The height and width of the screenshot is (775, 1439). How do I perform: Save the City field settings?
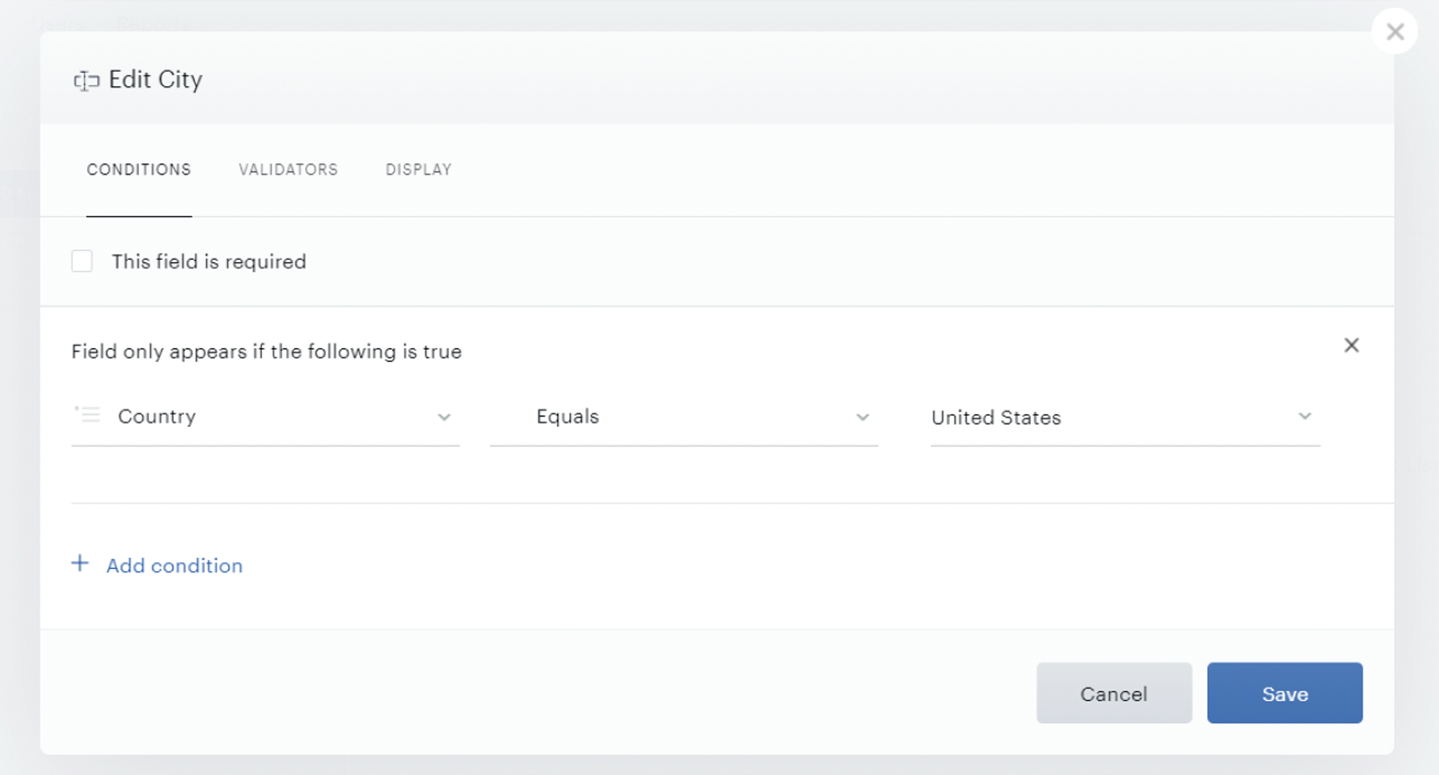[x=1285, y=693]
